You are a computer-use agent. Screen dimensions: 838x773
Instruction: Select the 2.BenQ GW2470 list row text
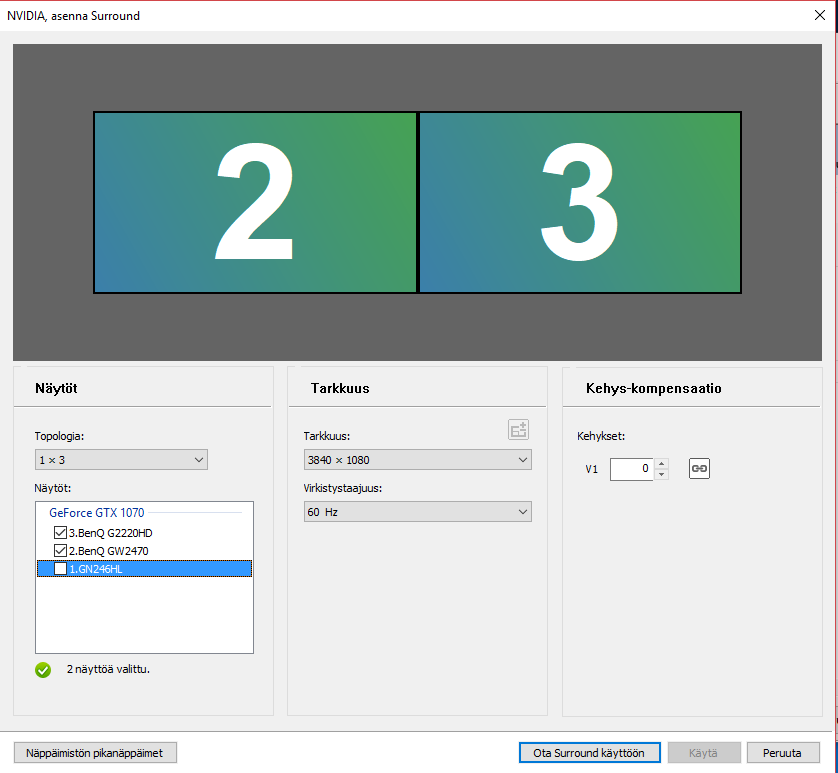[108, 551]
